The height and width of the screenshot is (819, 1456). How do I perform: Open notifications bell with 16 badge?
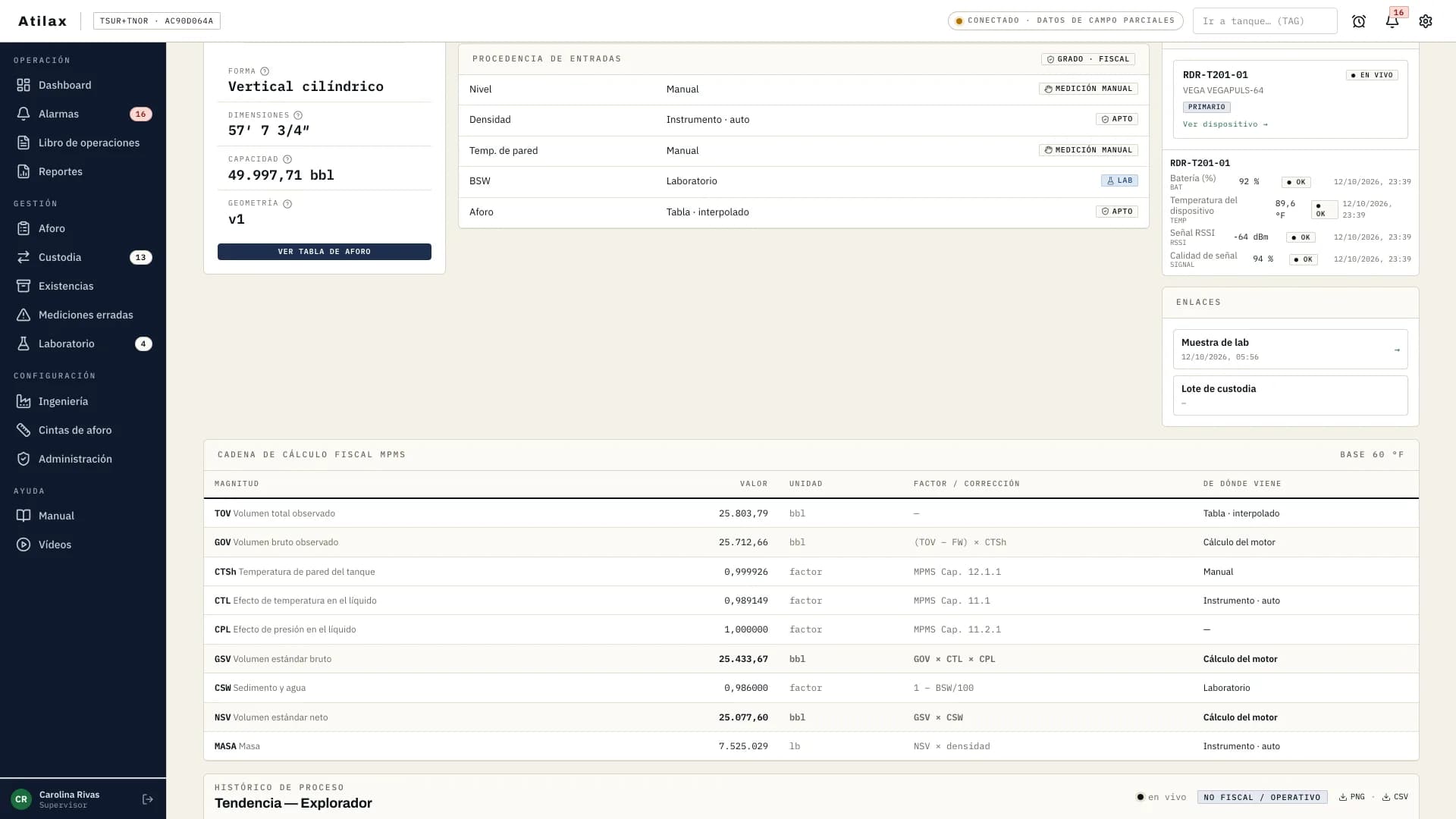click(1392, 21)
